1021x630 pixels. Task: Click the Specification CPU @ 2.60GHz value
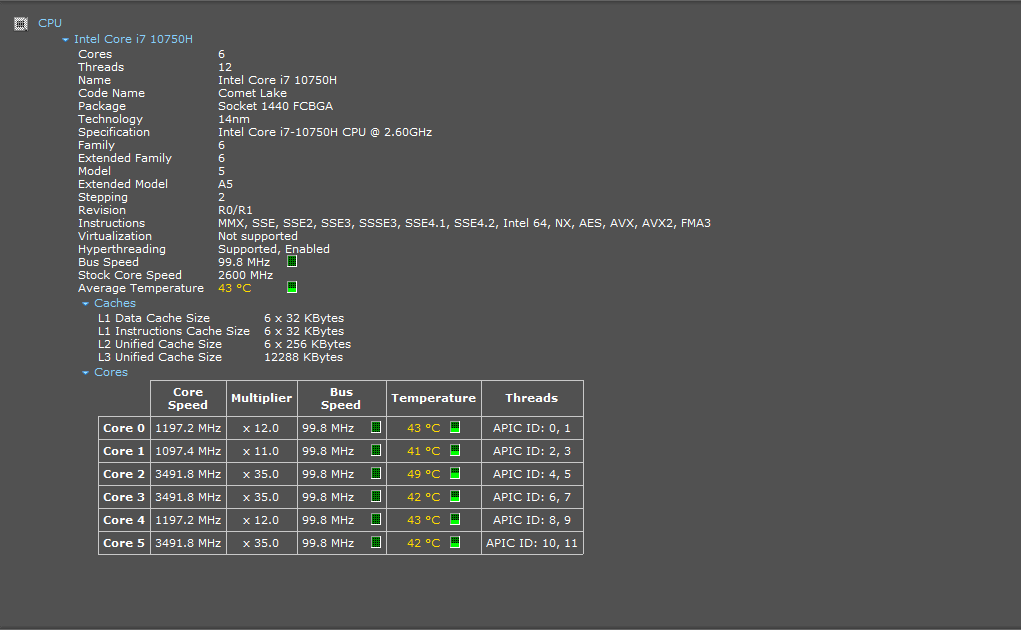click(x=325, y=132)
